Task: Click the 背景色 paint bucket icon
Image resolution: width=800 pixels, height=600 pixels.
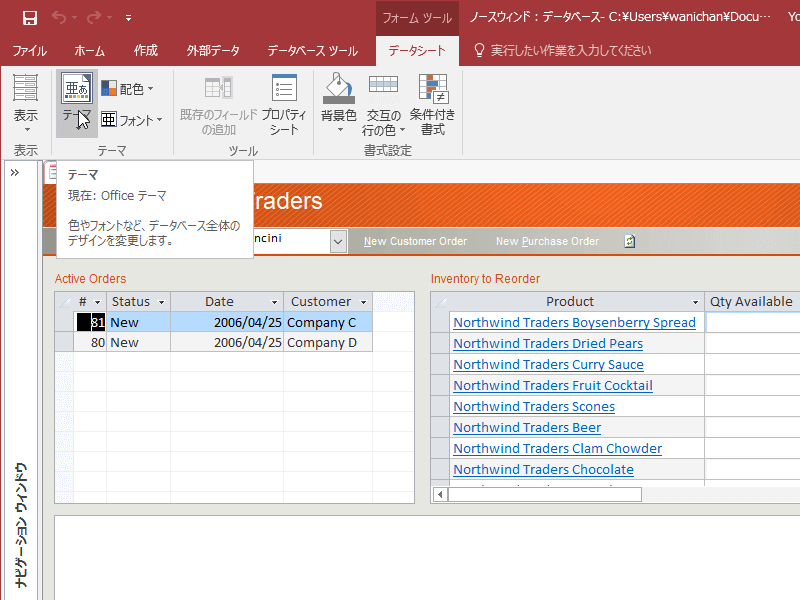Action: (x=339, y=88)
